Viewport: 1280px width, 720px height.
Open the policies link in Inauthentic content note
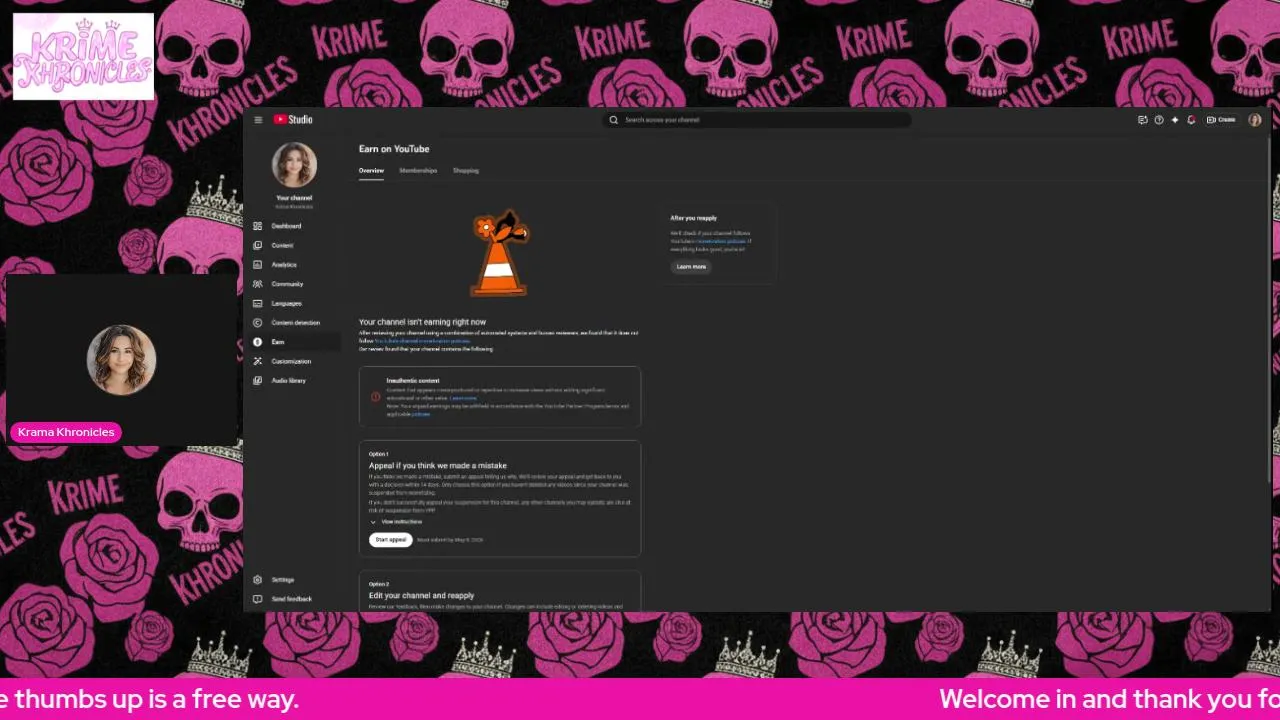click(x=421, y=414)
